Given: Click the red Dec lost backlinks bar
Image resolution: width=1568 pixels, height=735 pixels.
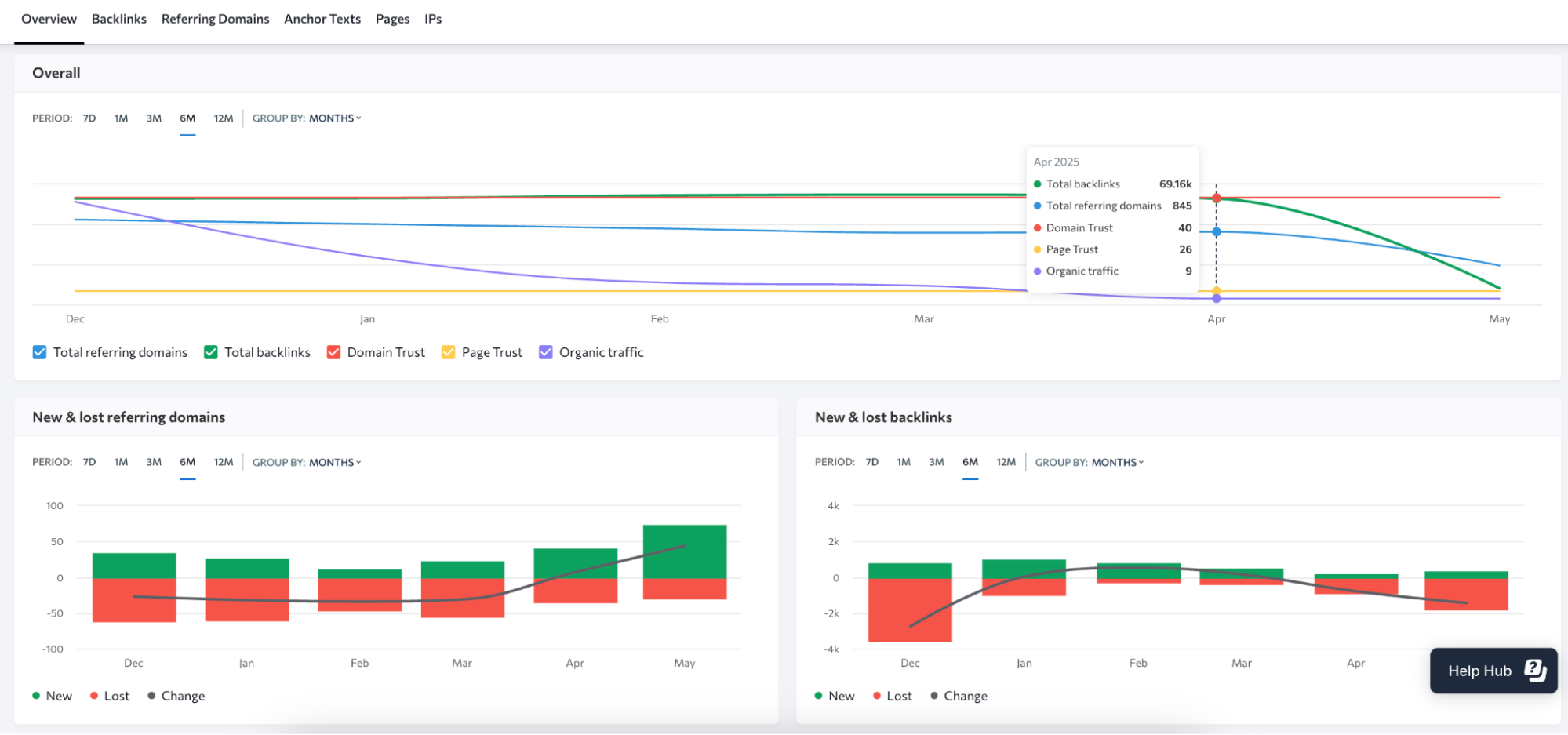Looking at the screenshot, I should click(910, 610).
